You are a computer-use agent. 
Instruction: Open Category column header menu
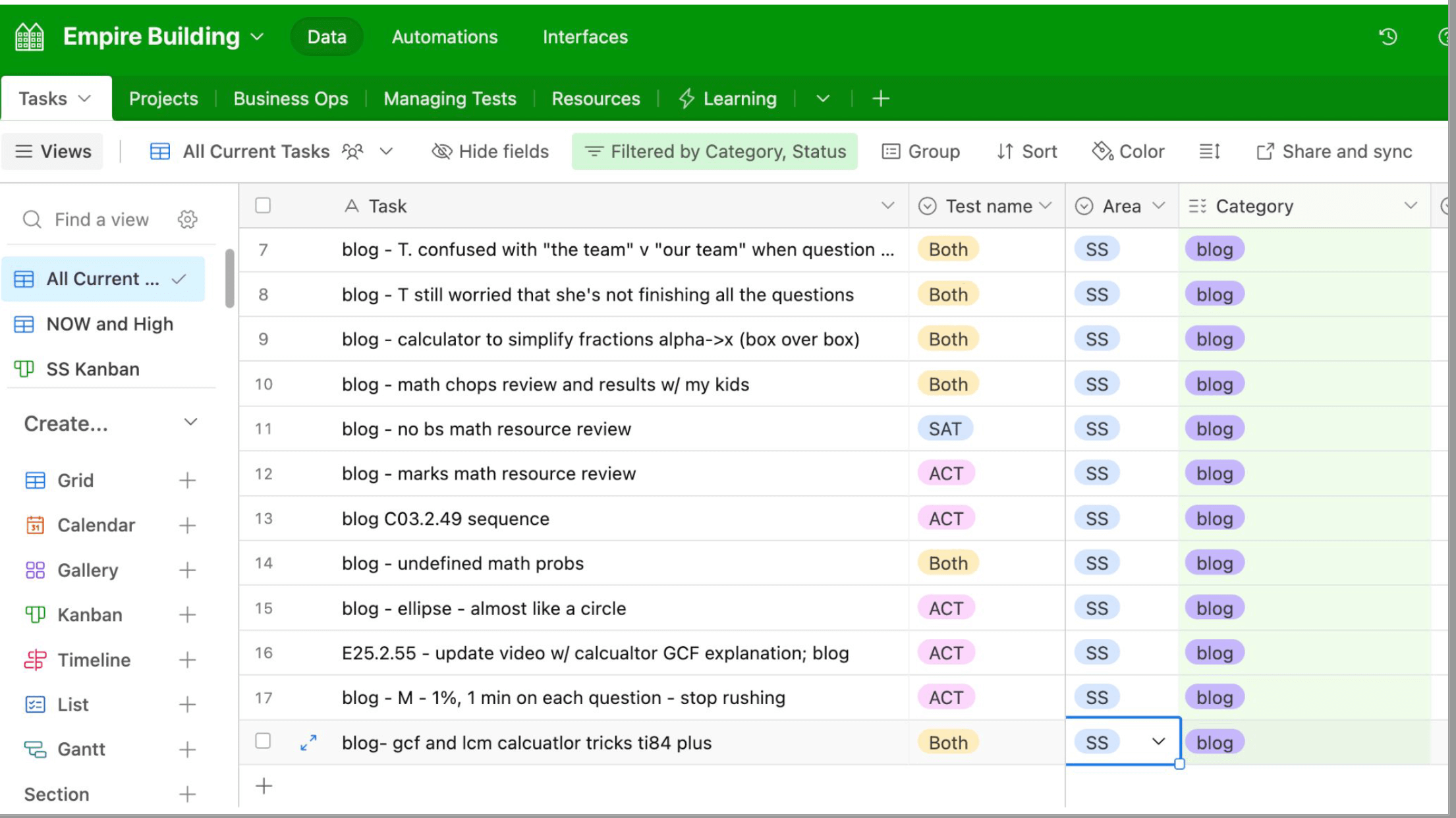1411,205
